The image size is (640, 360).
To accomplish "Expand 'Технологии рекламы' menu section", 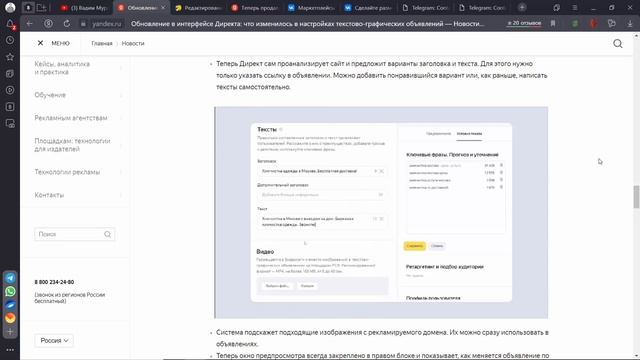I will point(78,172).
